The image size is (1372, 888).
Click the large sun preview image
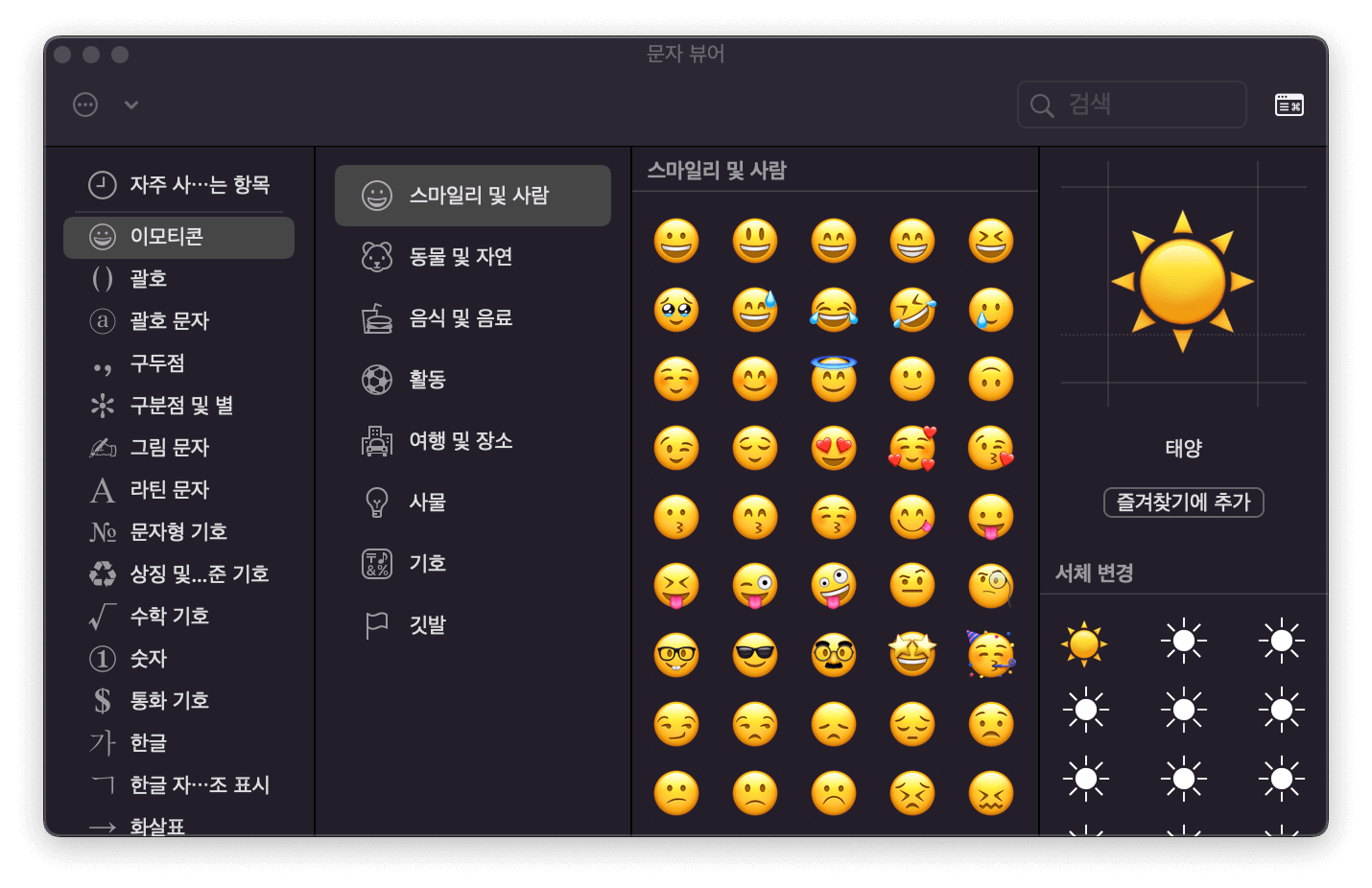[x=1183, y=281]
